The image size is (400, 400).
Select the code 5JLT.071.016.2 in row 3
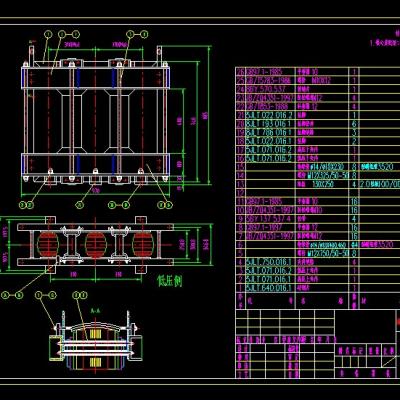[269, 271]
